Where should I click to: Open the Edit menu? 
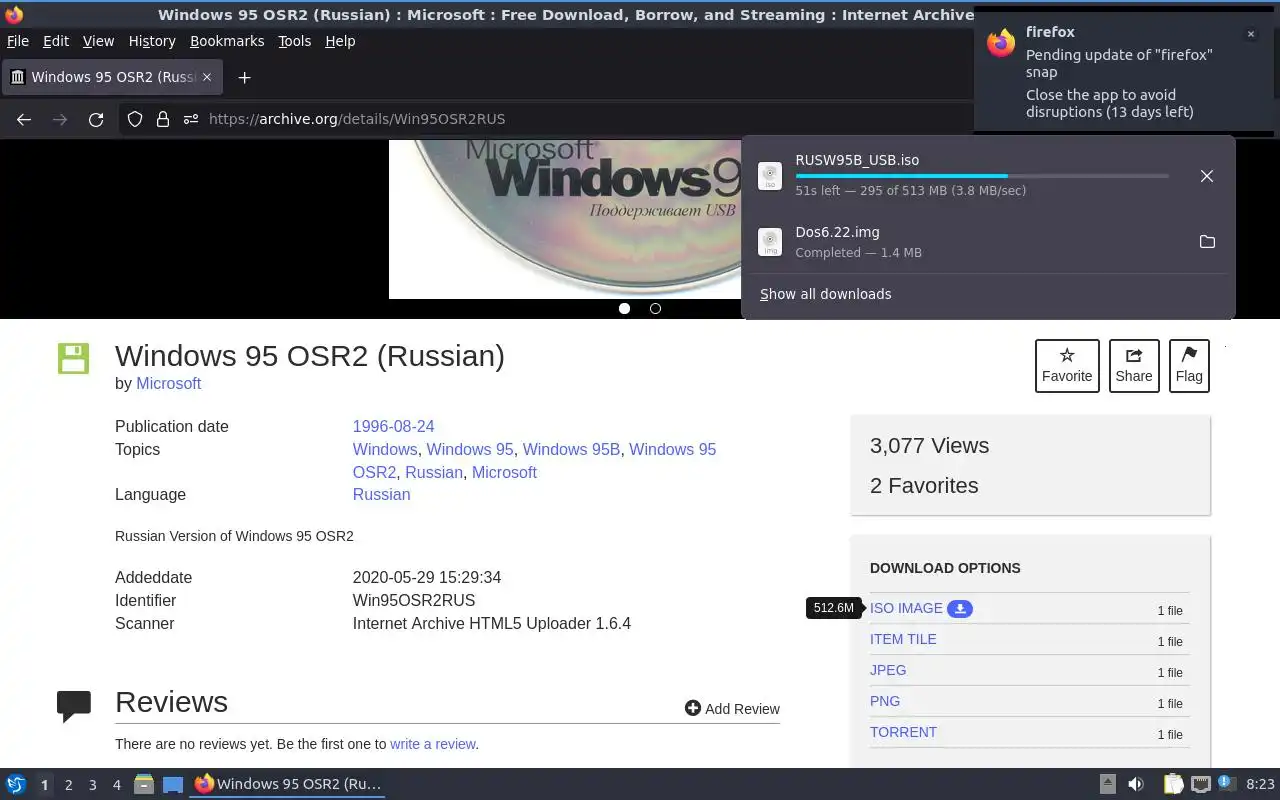click(56, 41)
